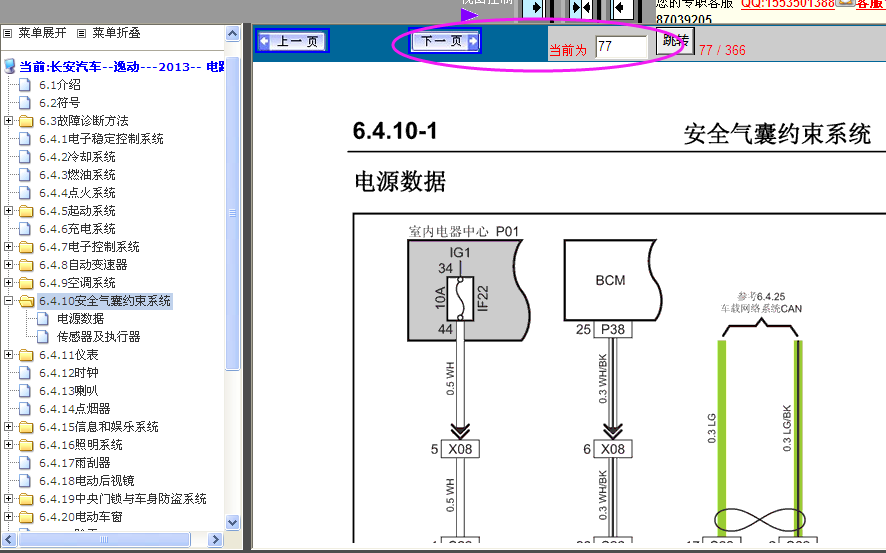The image size is (886, 553).
Task: Click the 下一页 next page button
Action: [x=445, y=41]
